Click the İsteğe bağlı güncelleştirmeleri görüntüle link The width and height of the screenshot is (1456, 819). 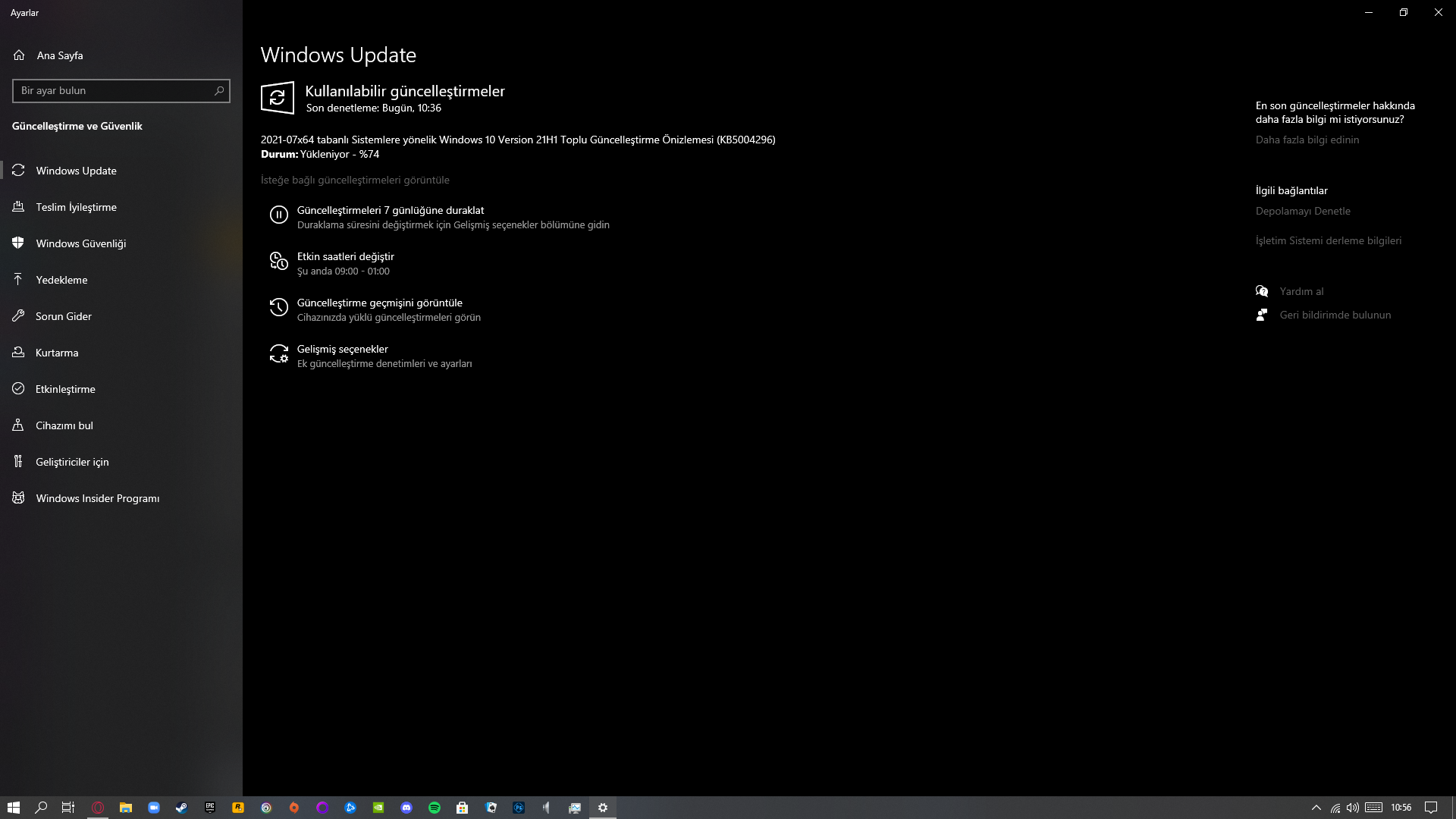click(355, 180)
